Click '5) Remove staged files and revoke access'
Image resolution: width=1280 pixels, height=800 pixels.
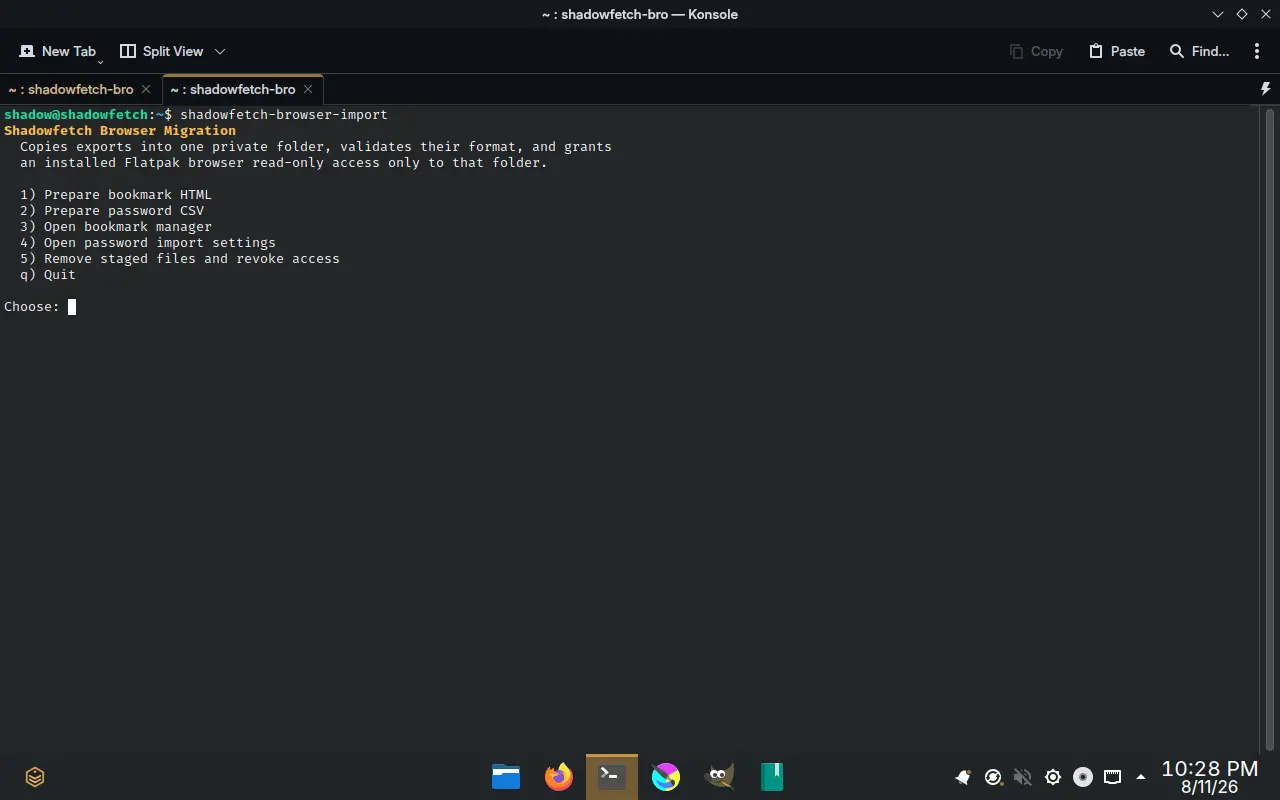click(x=180, y=258)
